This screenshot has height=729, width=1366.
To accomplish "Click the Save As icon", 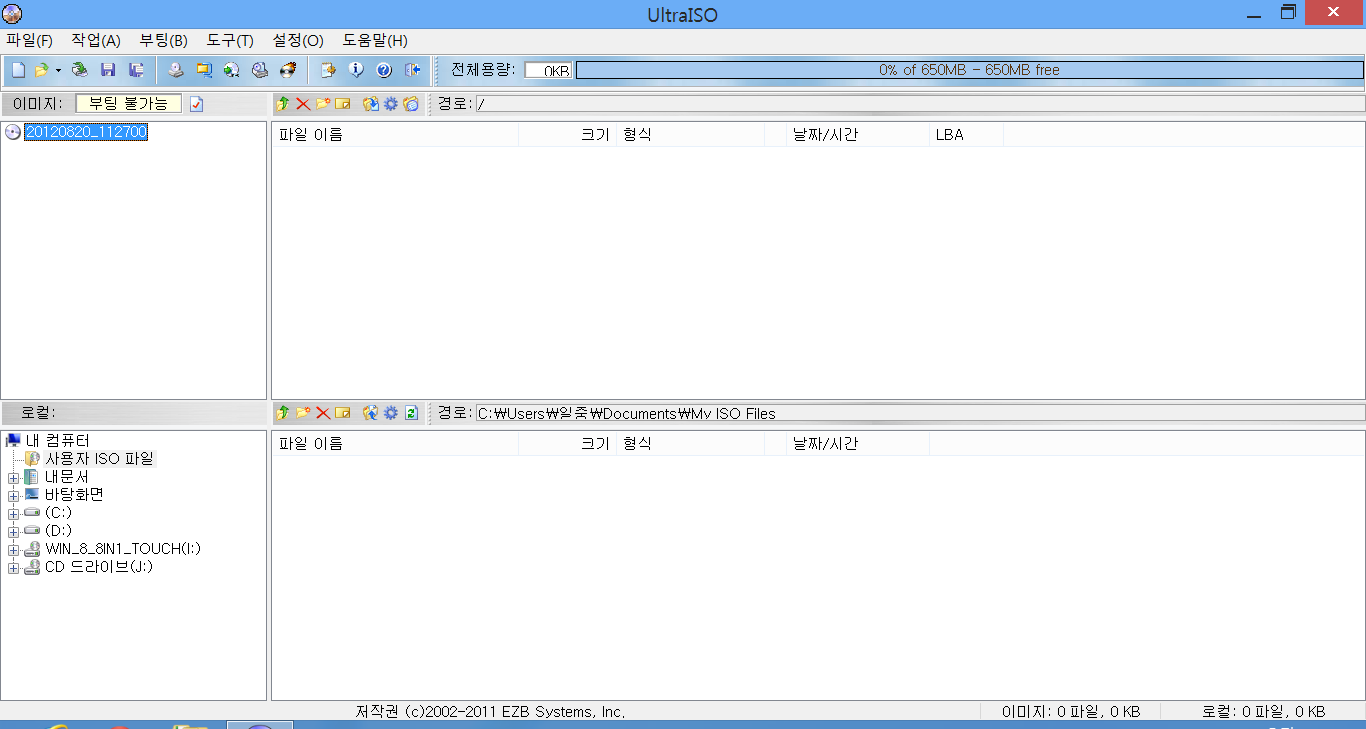I will (137, 70).
